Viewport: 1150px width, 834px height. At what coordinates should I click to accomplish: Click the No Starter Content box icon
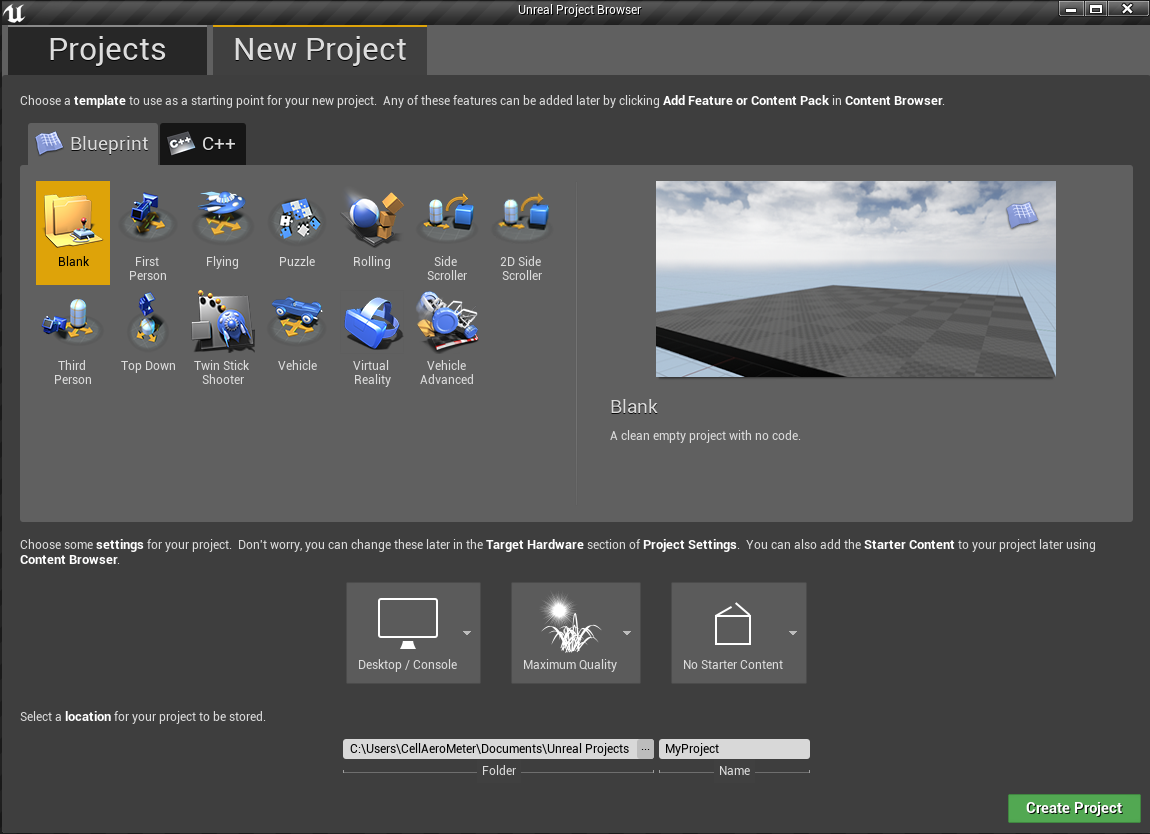pos(733,624)
